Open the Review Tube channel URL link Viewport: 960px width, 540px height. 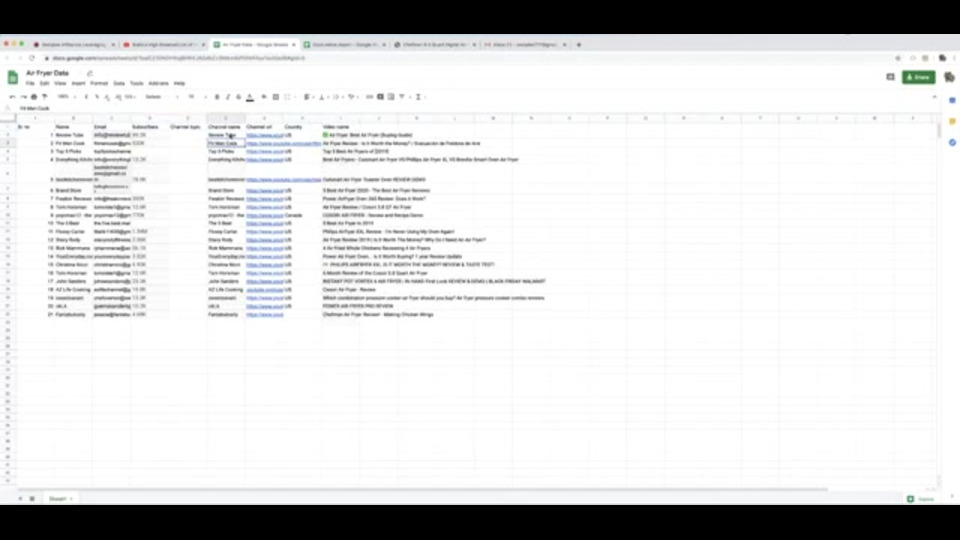[x=264, y=135]
